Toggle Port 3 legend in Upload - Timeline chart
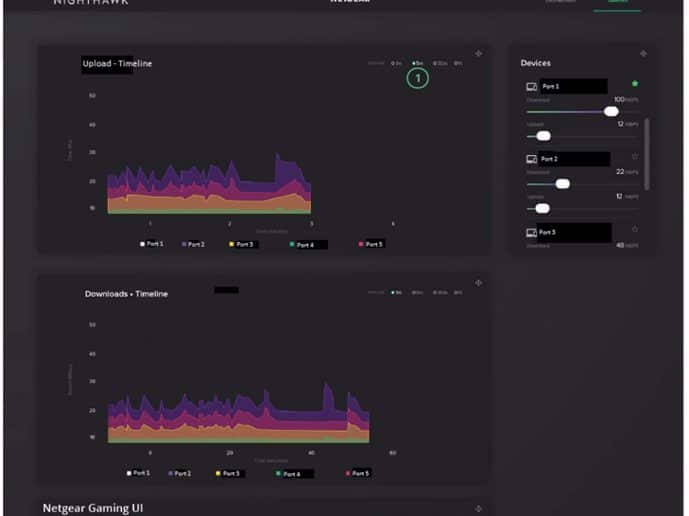The image size is (689, 516). pos(241,244)
